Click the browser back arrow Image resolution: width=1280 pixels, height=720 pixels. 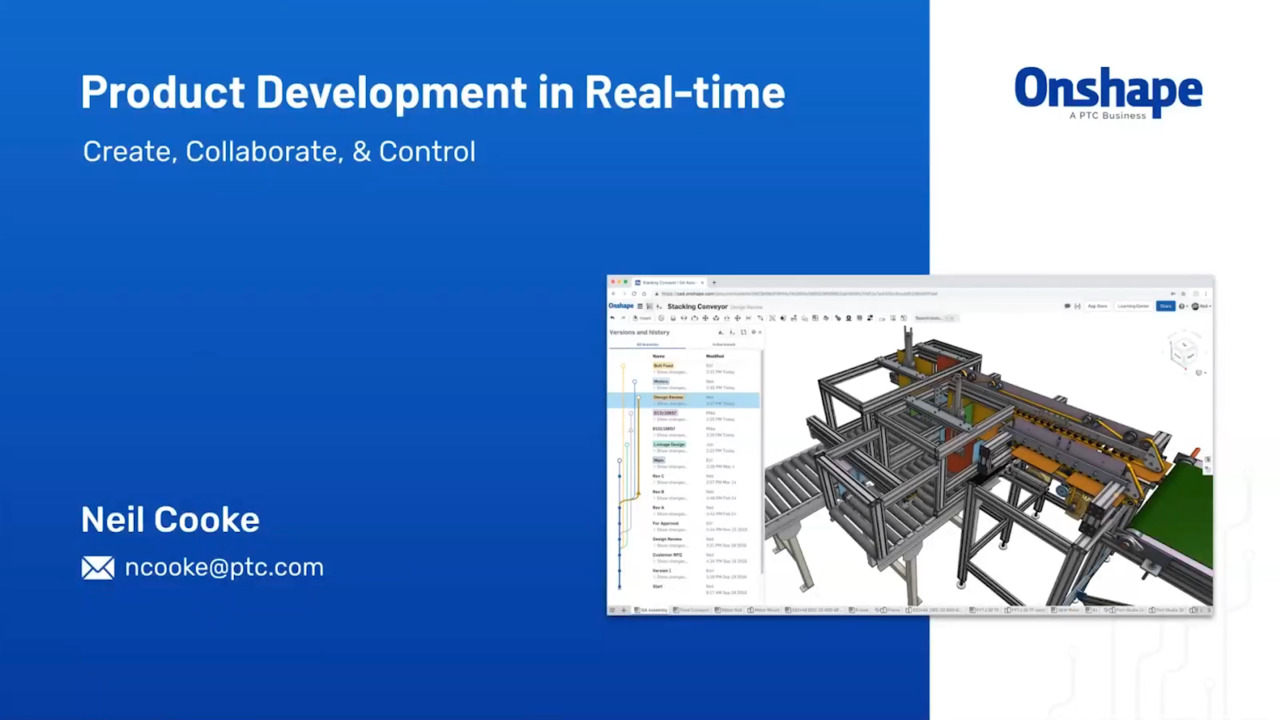(x=613, y=294)
